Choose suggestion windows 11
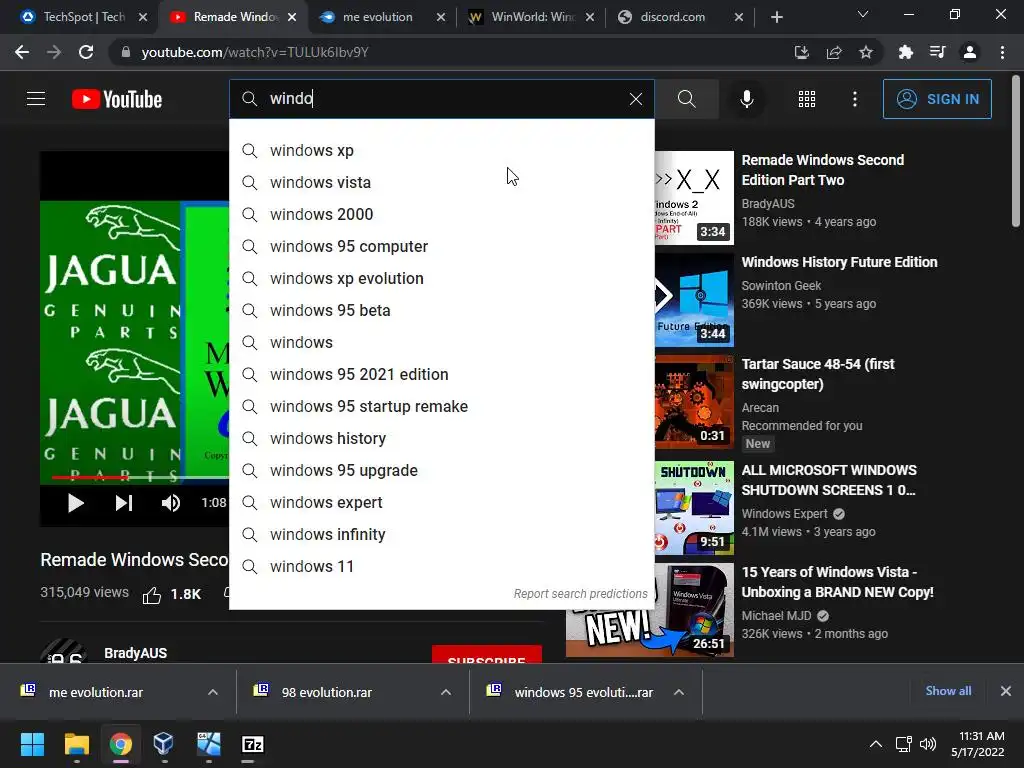1024x768 pixels. pos(441,566)
